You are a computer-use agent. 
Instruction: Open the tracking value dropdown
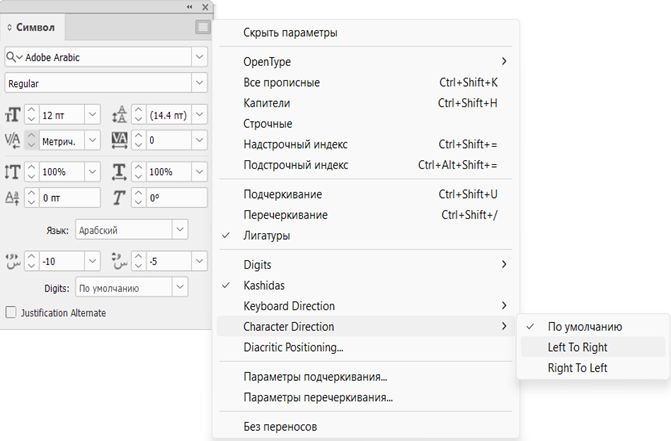(199, 140)
